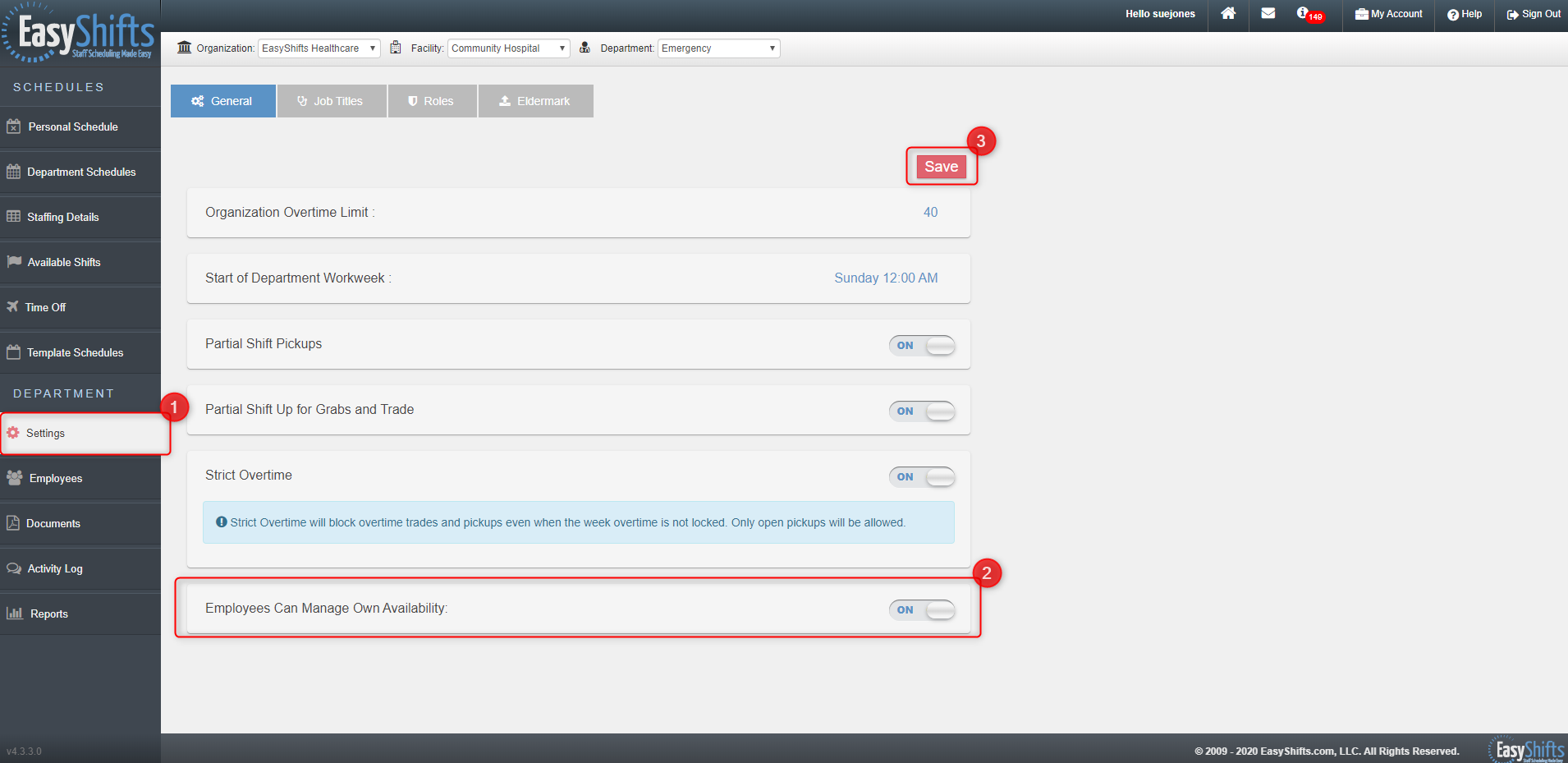Click the Department Schedules grid icon
Image resolution: width=1568 pixels, height=763 pixels.
[x=13, y=172]
